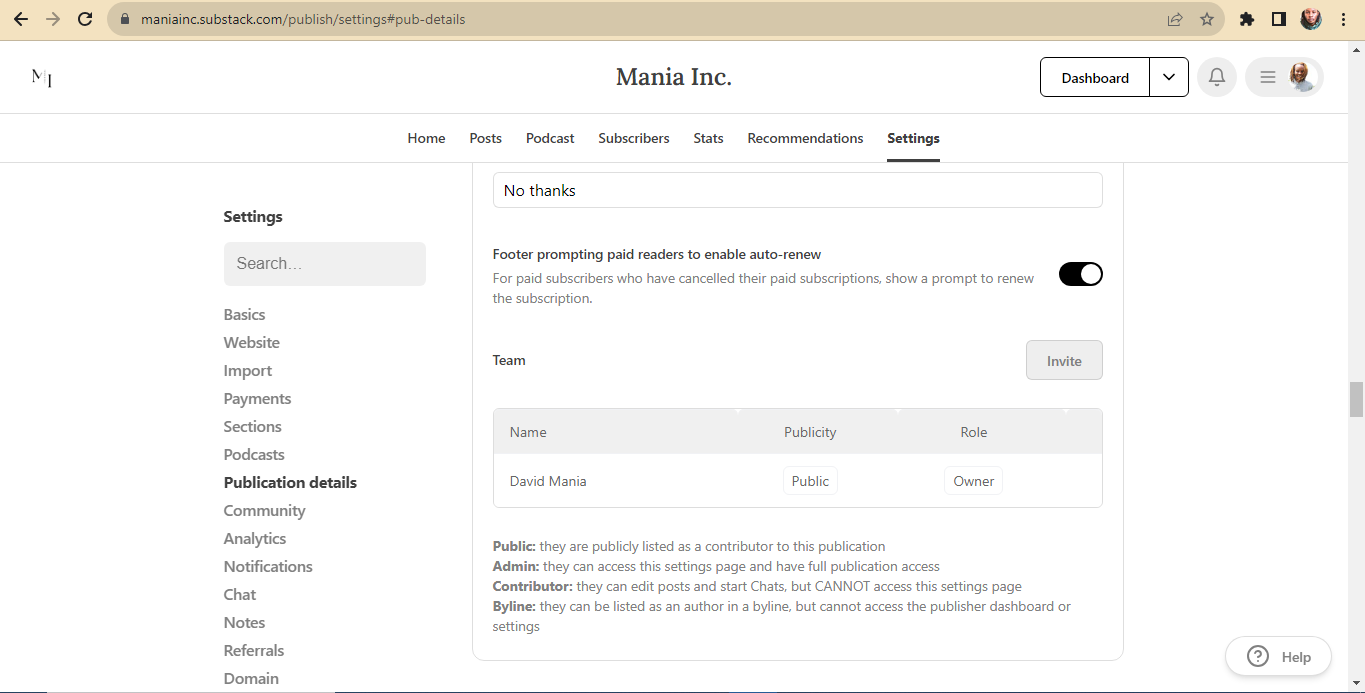Click the browser forward arrow
The width and height of the screenshot is (1365, 693).
coord(53,19)
